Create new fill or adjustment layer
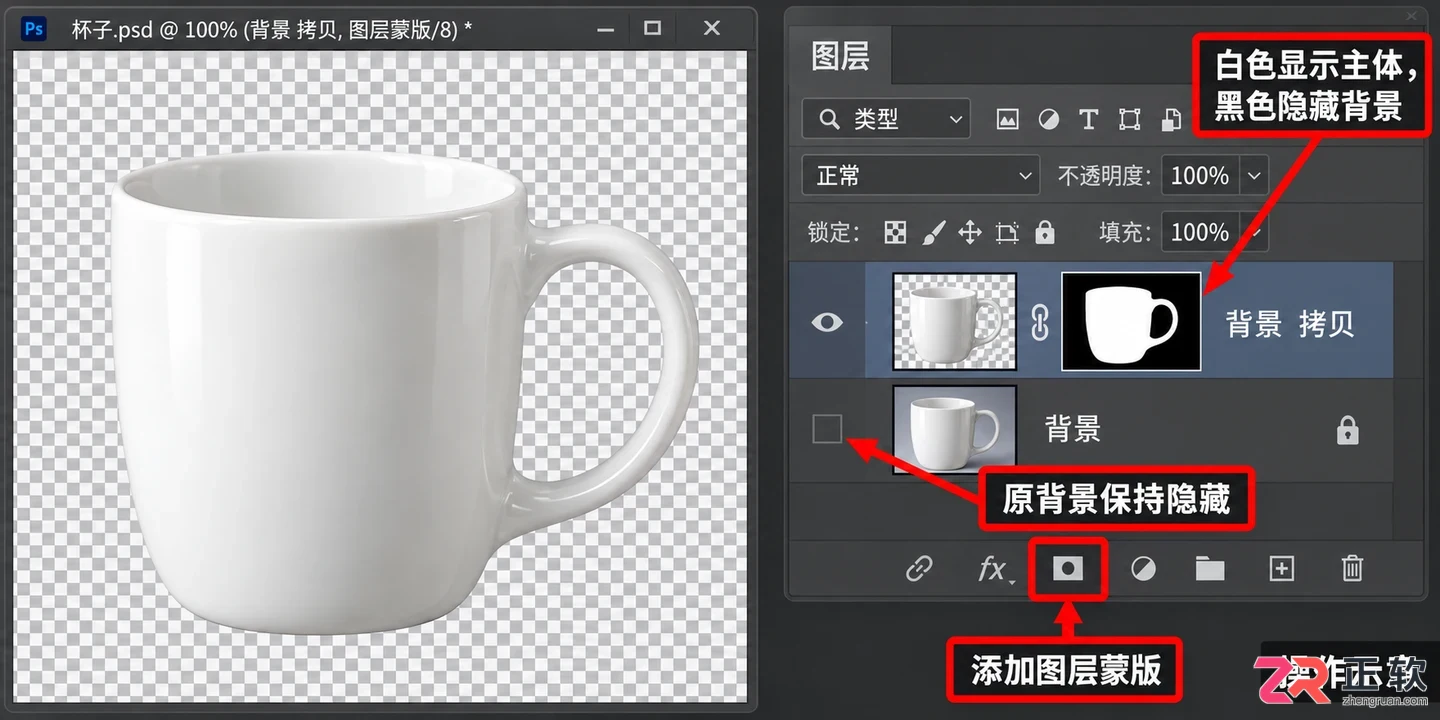 (1143, 569)
